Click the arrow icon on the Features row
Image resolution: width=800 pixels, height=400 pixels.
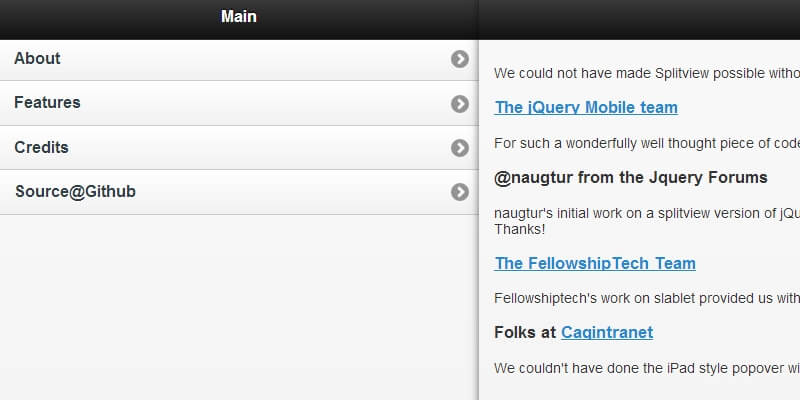(460, 103)
